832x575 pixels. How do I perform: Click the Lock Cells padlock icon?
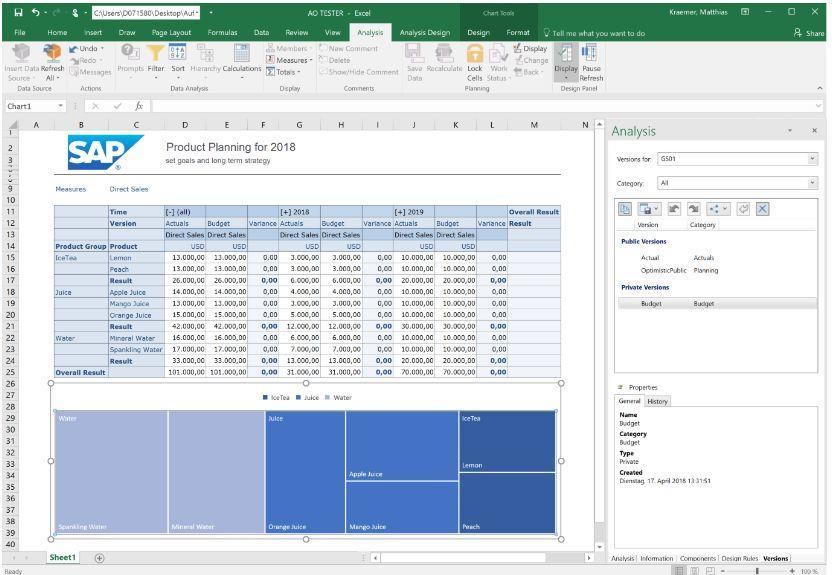(474, 53)
